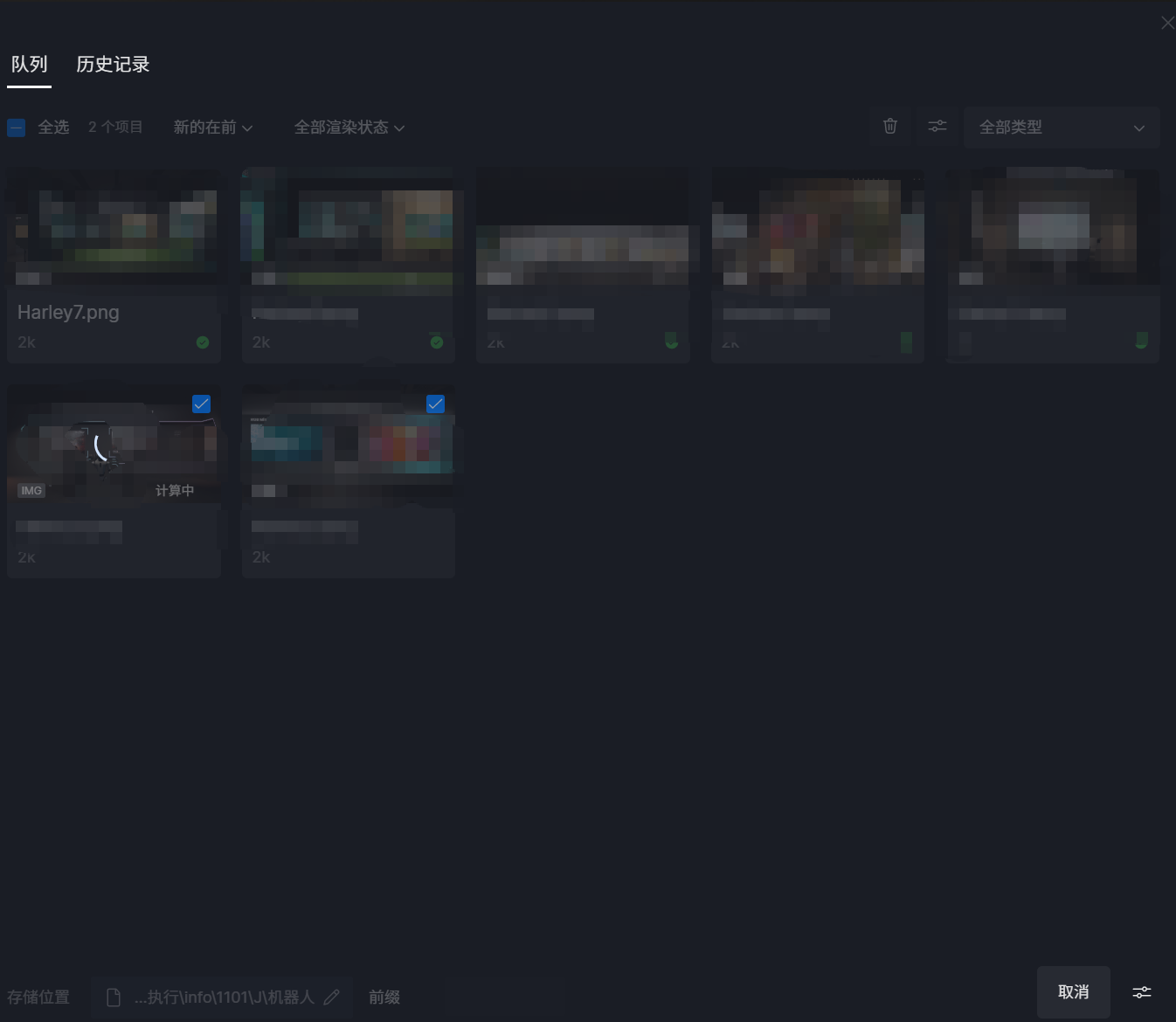The height and width of the screenshot is (1022, 1176).
Task: Open the settings sliders icon next to 取消
Action: click(1141, 992)
